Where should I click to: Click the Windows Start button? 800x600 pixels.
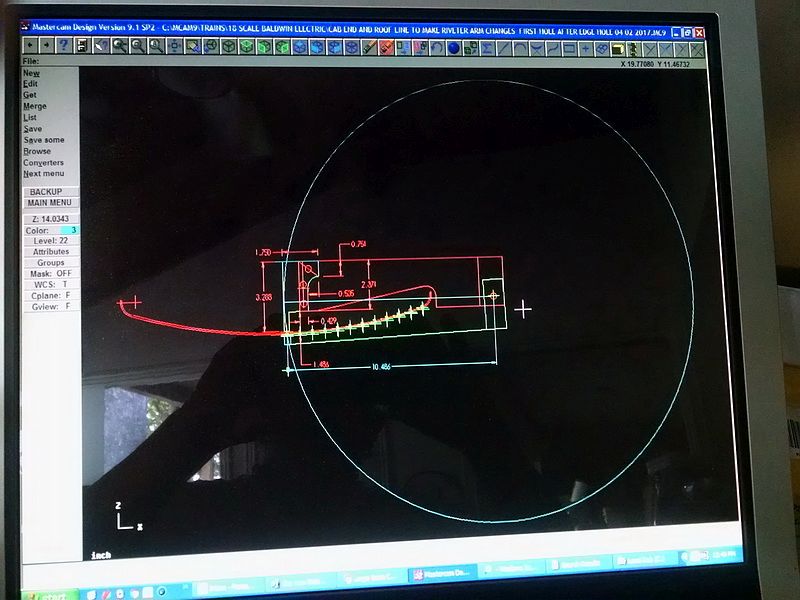[51, 595]
